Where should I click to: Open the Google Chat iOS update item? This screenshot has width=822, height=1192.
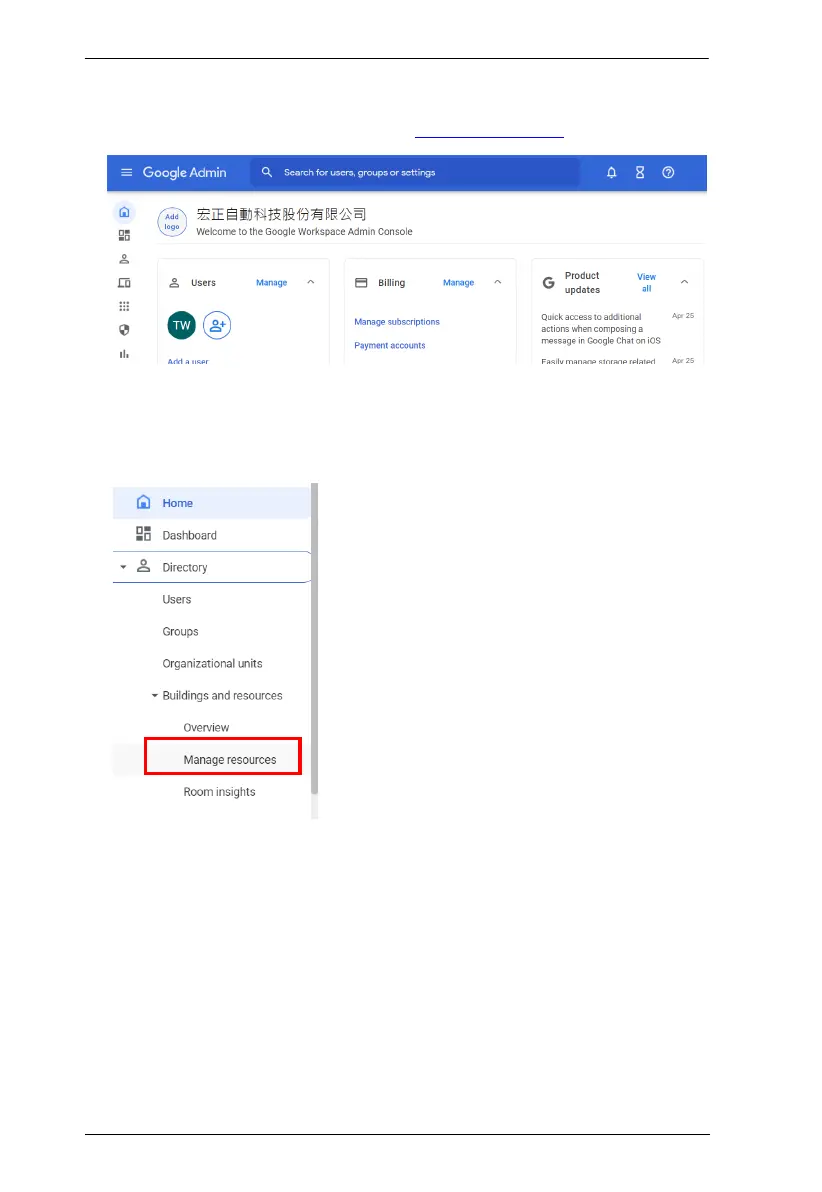pos(601,329)
